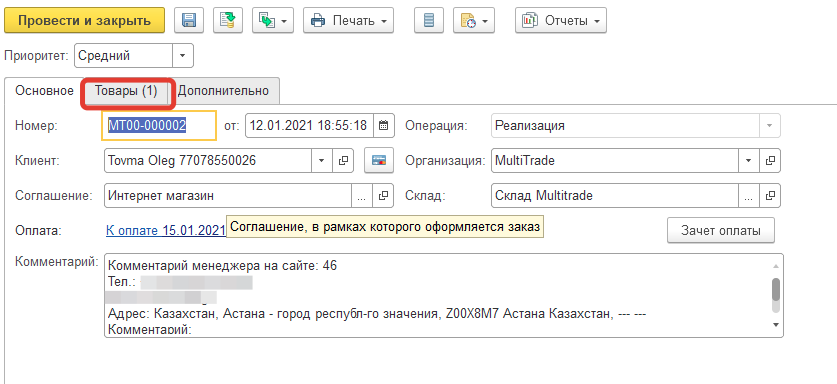Click the Соглашение field Интернет магазин
Viewport: 837px width, 384px height.
(228, 195)
